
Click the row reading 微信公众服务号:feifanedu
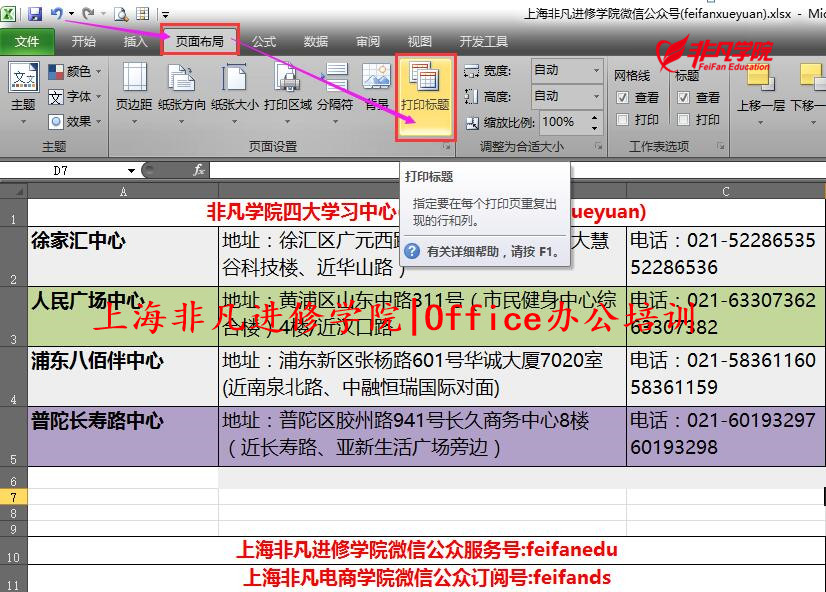click(426, 550)
